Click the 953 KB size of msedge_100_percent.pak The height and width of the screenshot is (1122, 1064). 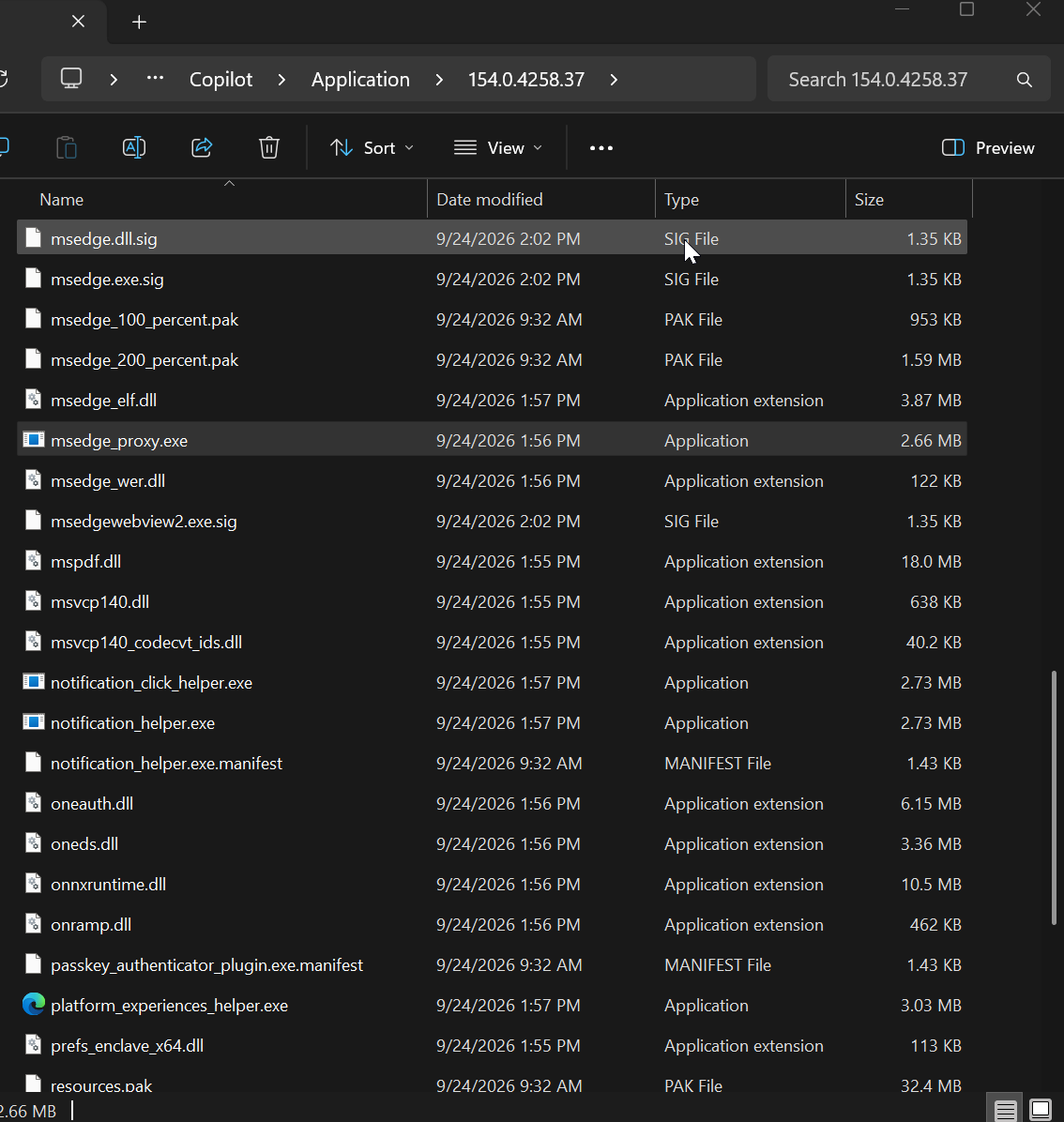pyautogui.click(x=935, y=319)
